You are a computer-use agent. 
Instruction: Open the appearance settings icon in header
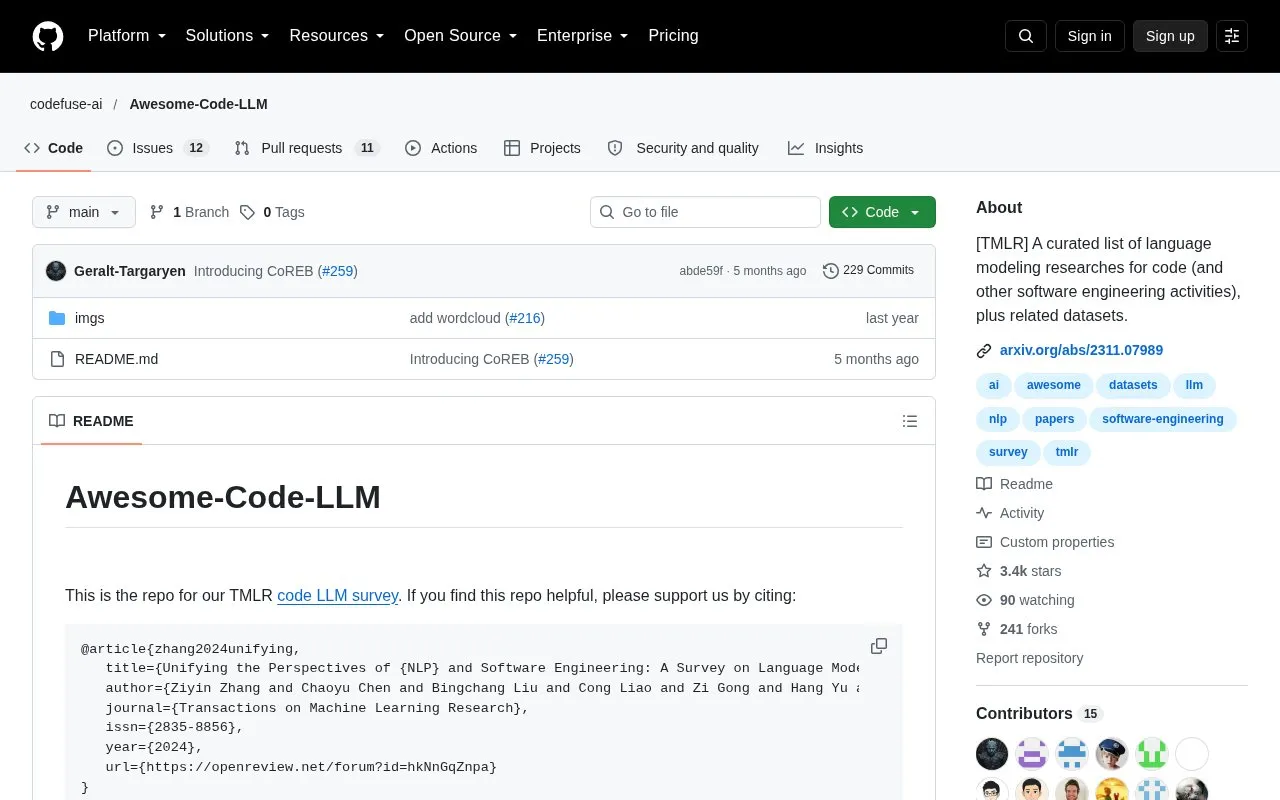click(1232, 36)
